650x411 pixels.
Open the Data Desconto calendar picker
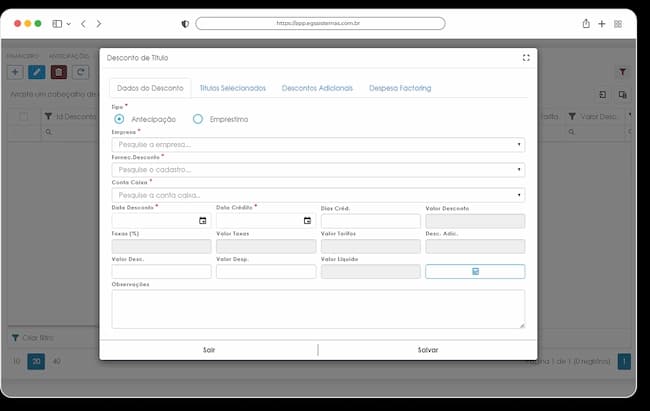(x=203, y=221)
